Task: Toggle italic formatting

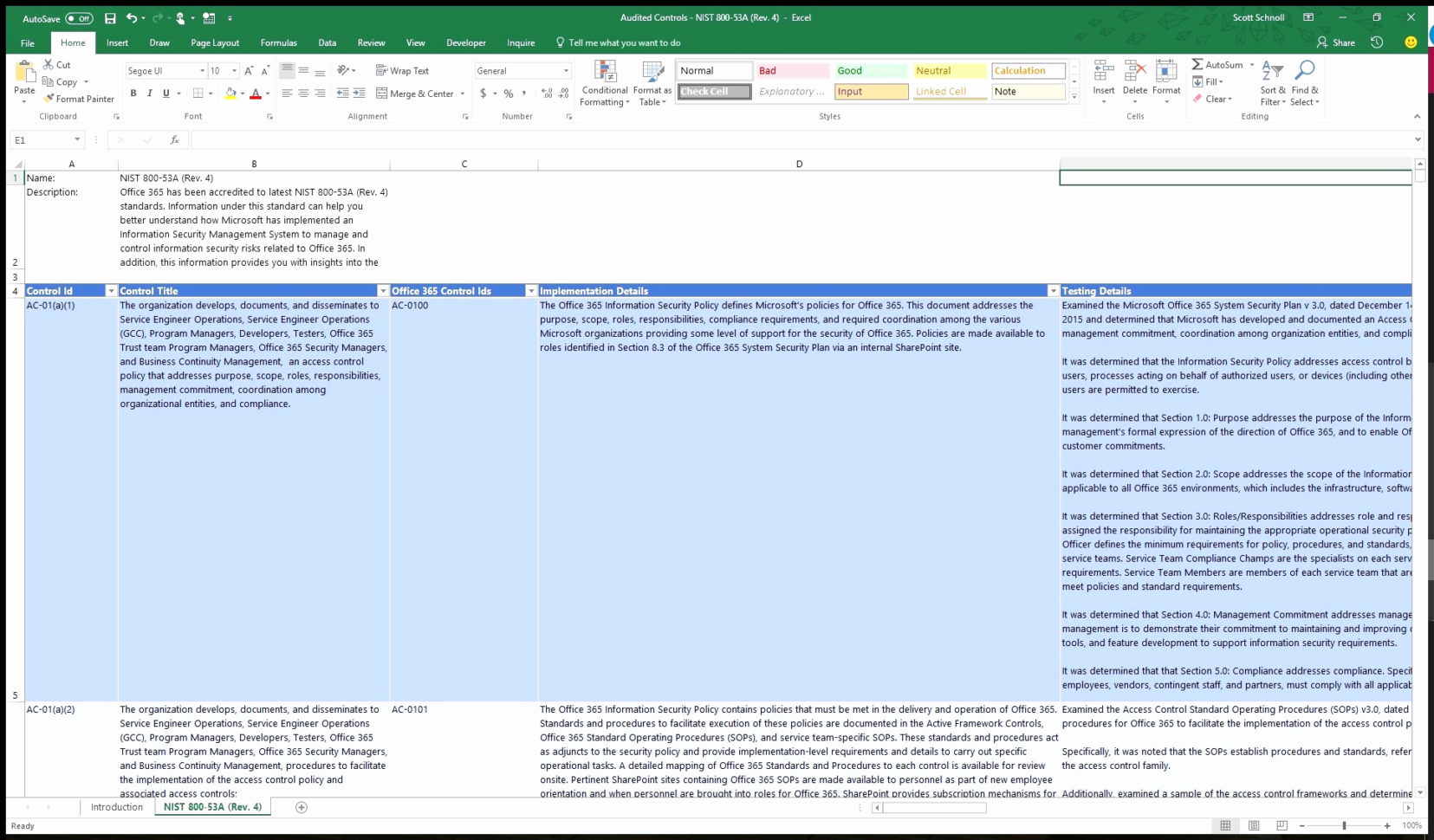Action: [x=148, y=93]
